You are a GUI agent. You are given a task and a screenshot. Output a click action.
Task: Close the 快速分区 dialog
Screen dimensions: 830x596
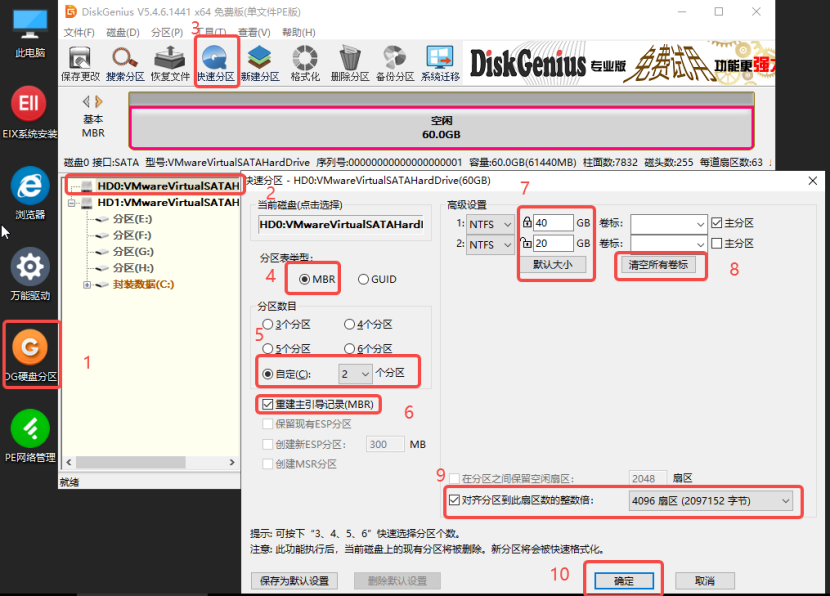813,181
